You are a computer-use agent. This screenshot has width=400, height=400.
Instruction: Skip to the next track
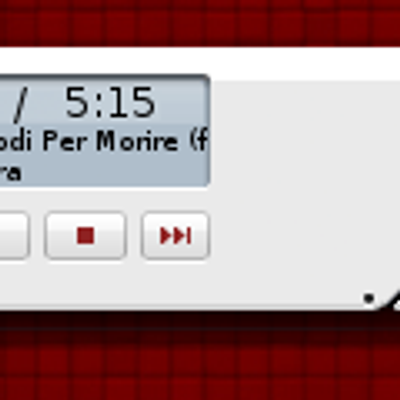click(175, 235)
